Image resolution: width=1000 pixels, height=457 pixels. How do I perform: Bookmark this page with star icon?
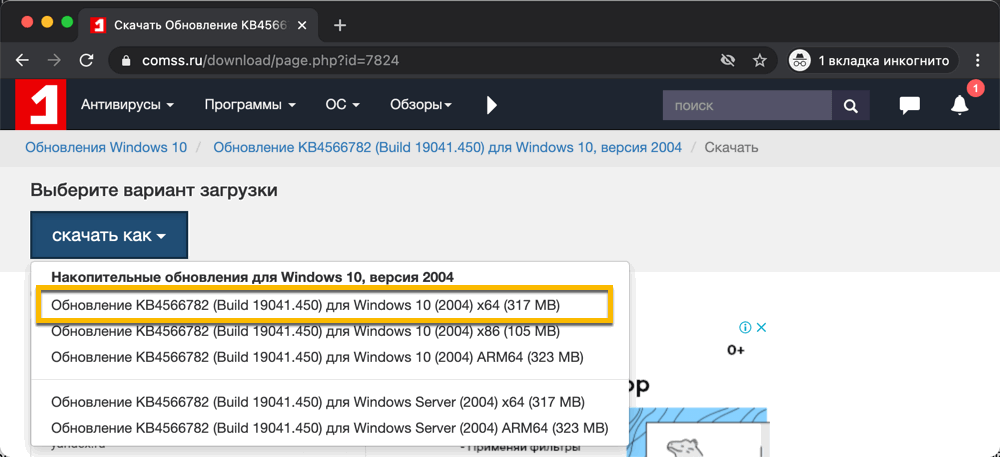[x=760, y=60]
